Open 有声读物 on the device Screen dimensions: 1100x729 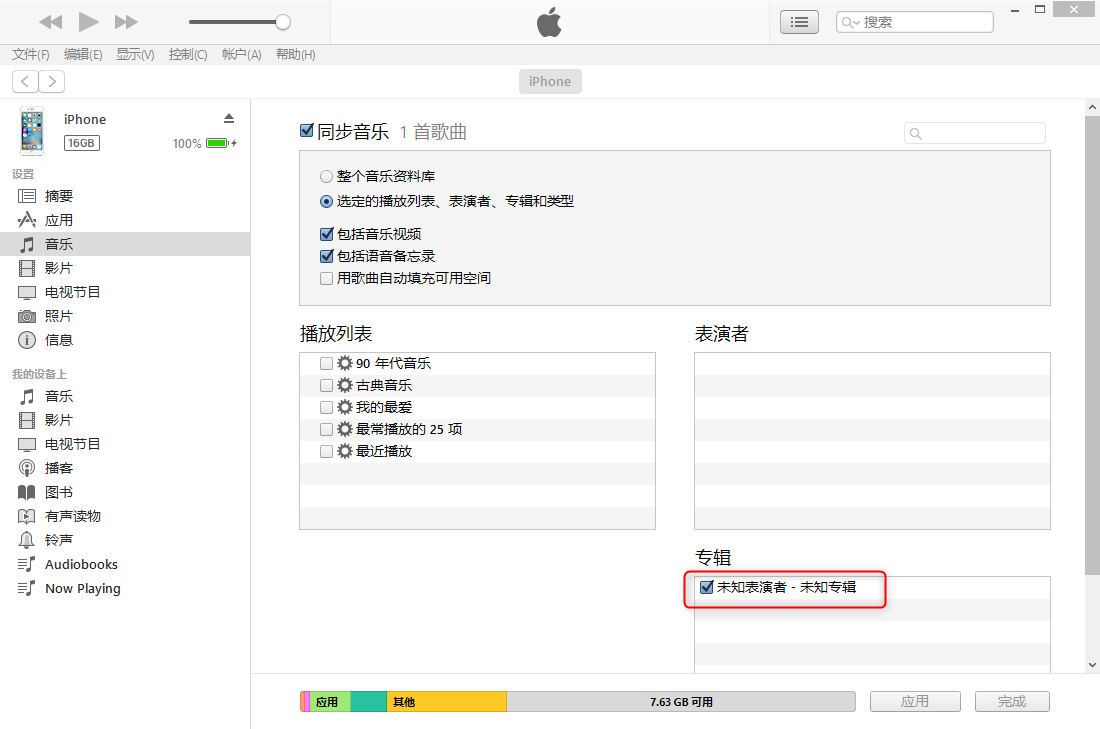pyautogui.click(x=125, y=516)
